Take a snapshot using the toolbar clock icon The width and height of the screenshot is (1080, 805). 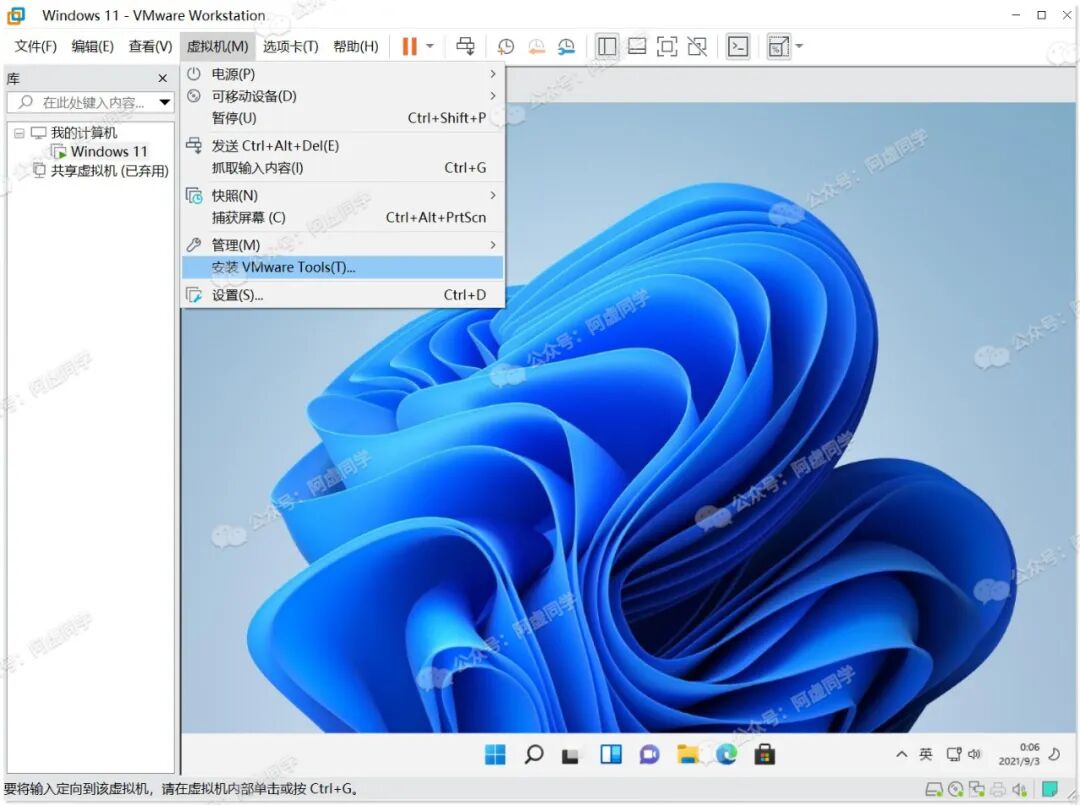tap(506, 46)
